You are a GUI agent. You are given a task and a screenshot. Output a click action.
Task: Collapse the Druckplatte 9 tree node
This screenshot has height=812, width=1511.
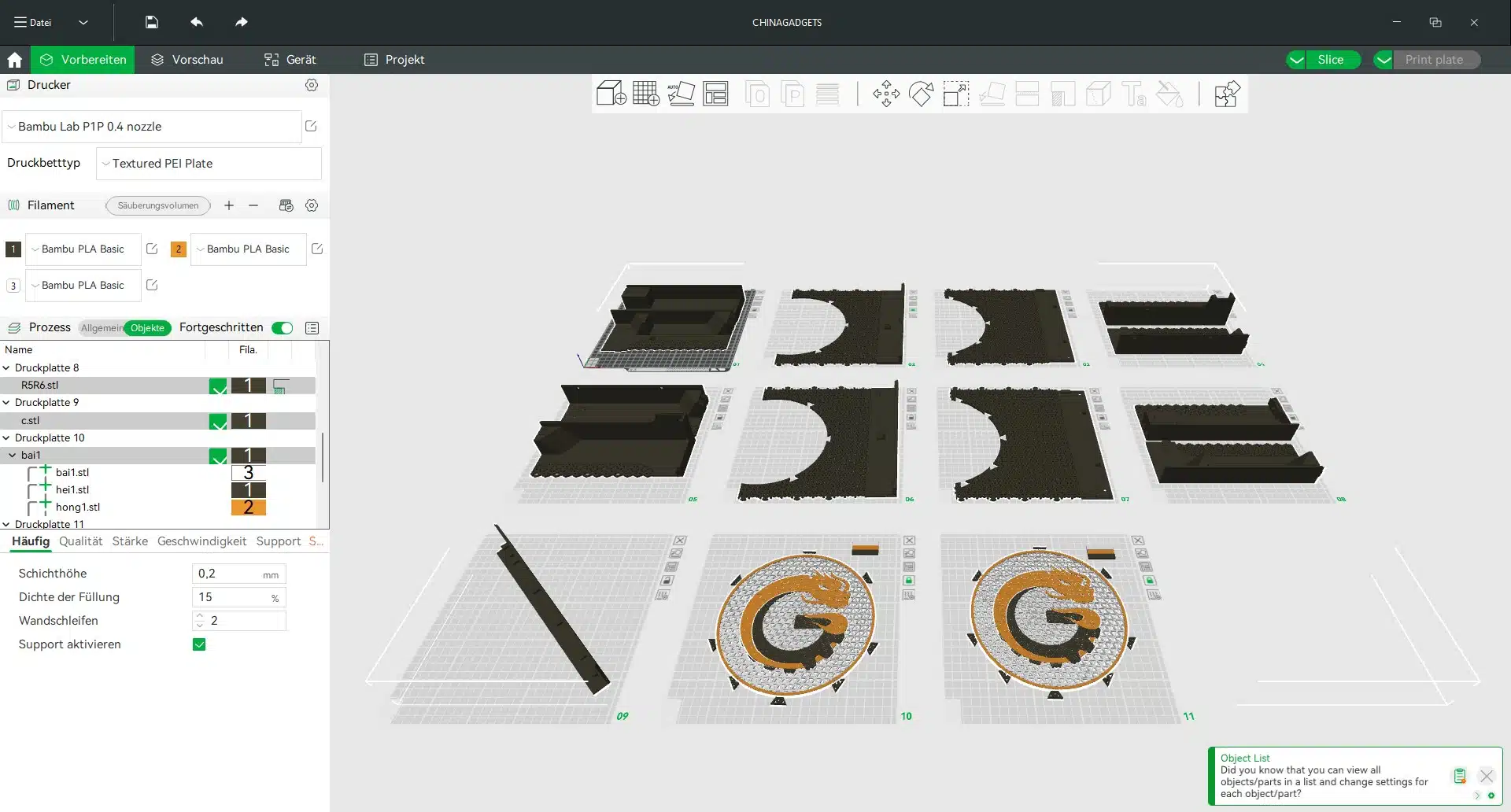pyautogui.click(x=6, y=402)
